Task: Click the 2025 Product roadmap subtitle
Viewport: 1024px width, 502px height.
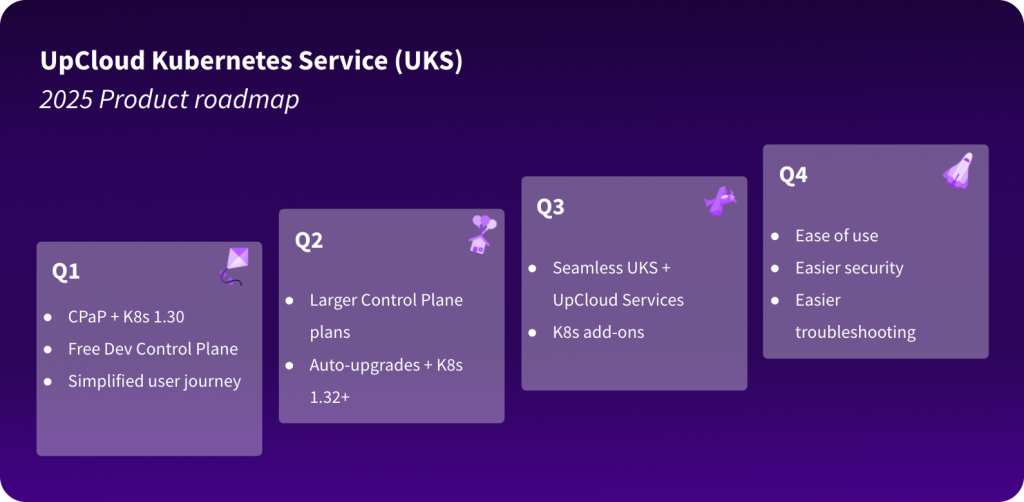Action: point(169,100)
